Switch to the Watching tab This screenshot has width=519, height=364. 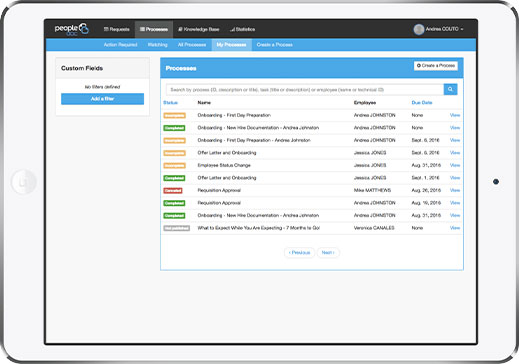tap(157, 45)
